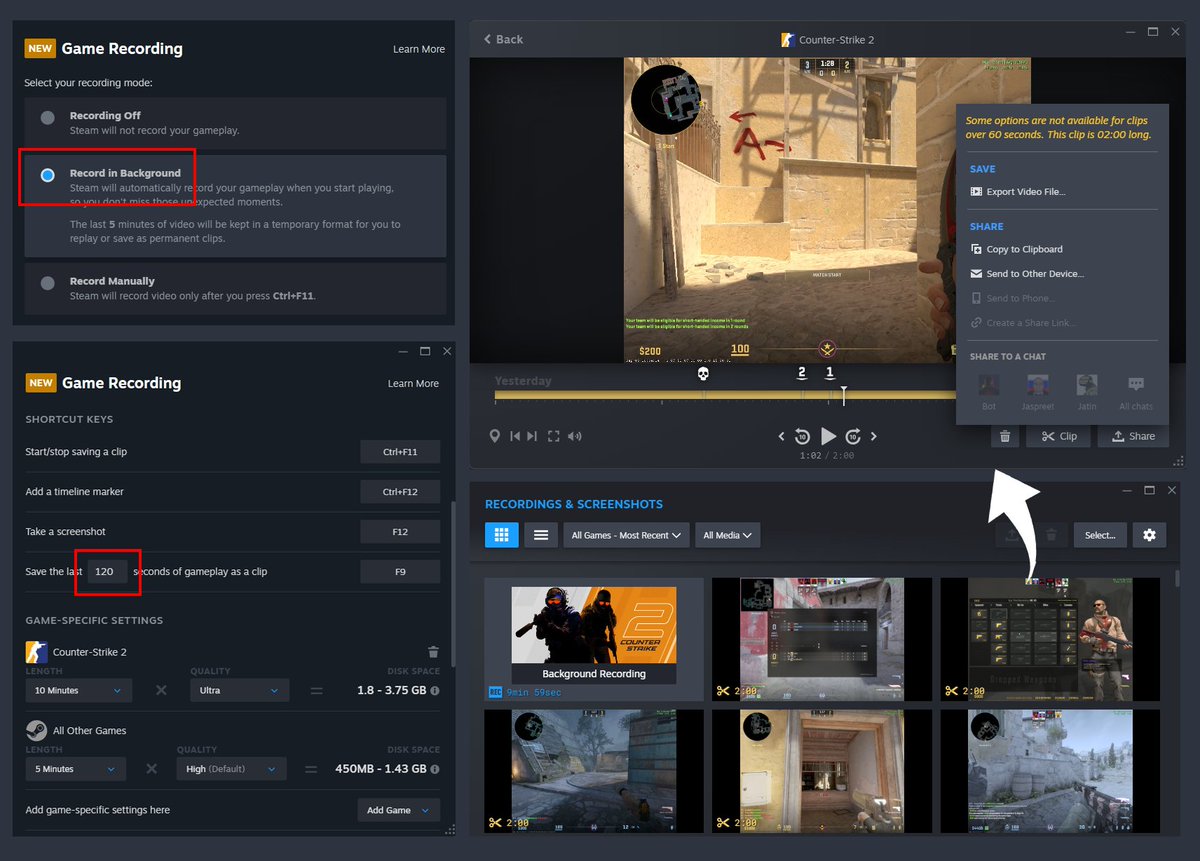
Task: Click the Share button above the timeline
Action: tap(1133, 435)
